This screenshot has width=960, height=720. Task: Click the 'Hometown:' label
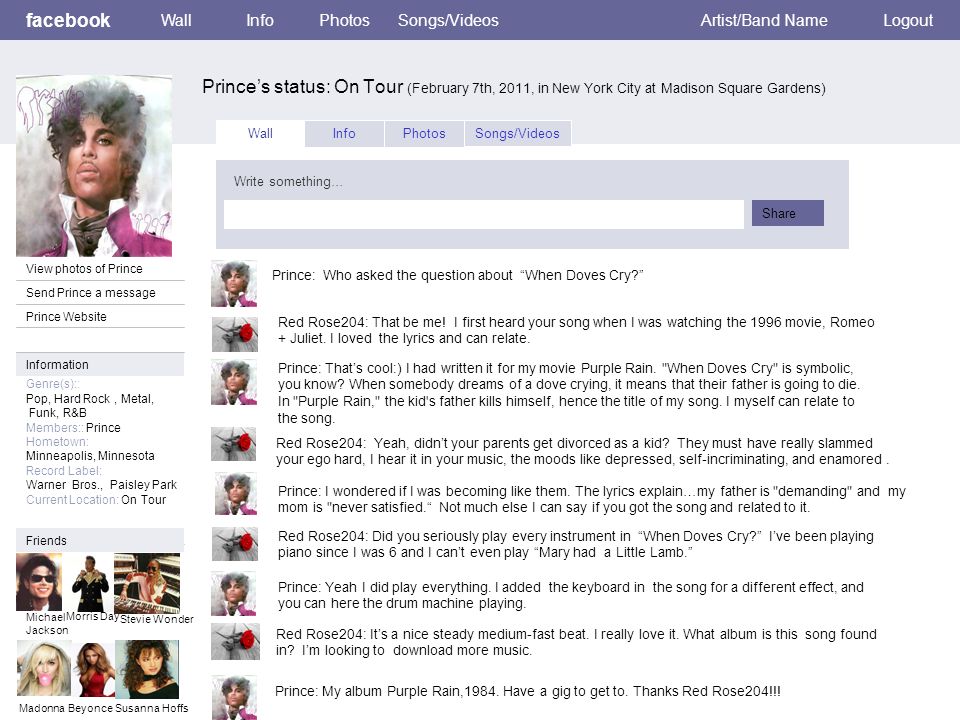[57, 441]
